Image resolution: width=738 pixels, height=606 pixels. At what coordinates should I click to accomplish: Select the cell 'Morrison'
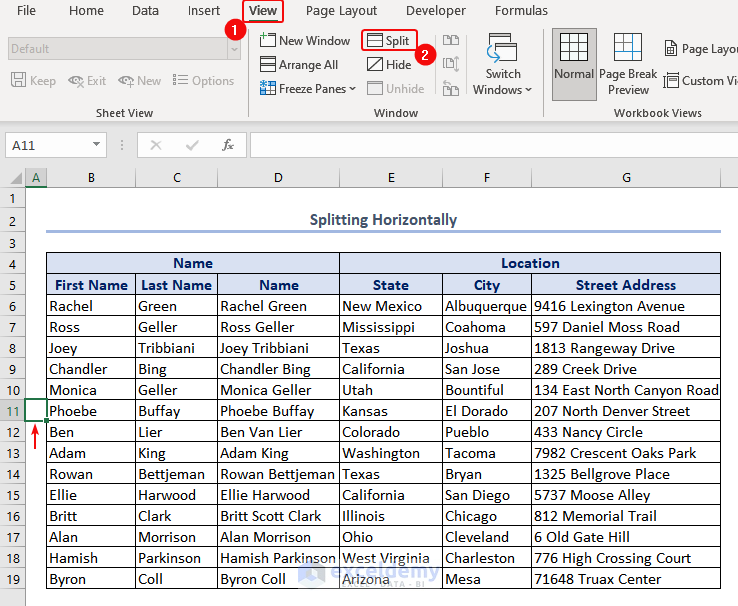[x=176, y=537]
